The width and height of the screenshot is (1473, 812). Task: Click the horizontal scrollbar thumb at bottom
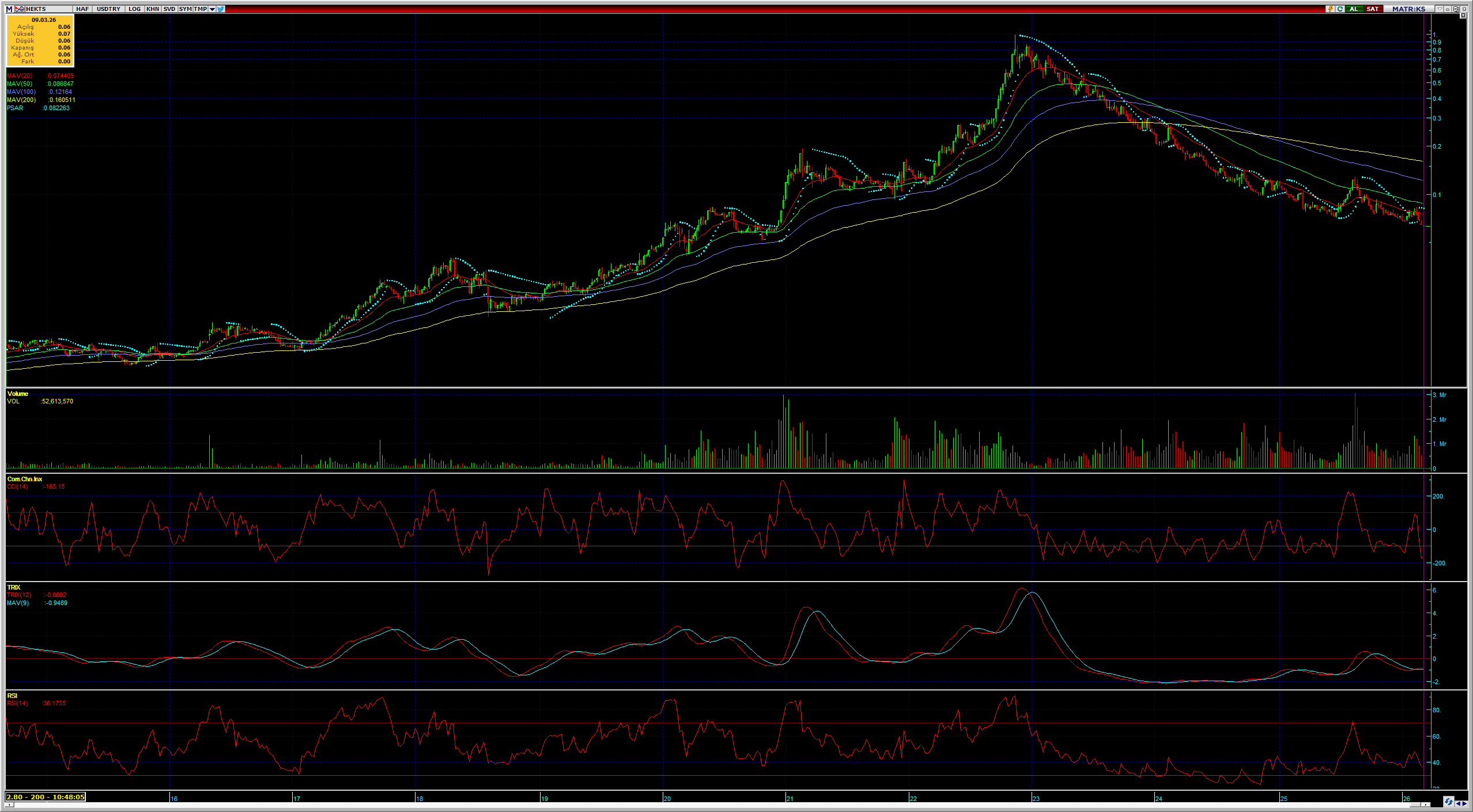pyautogui.click(x=1415, y=805)
